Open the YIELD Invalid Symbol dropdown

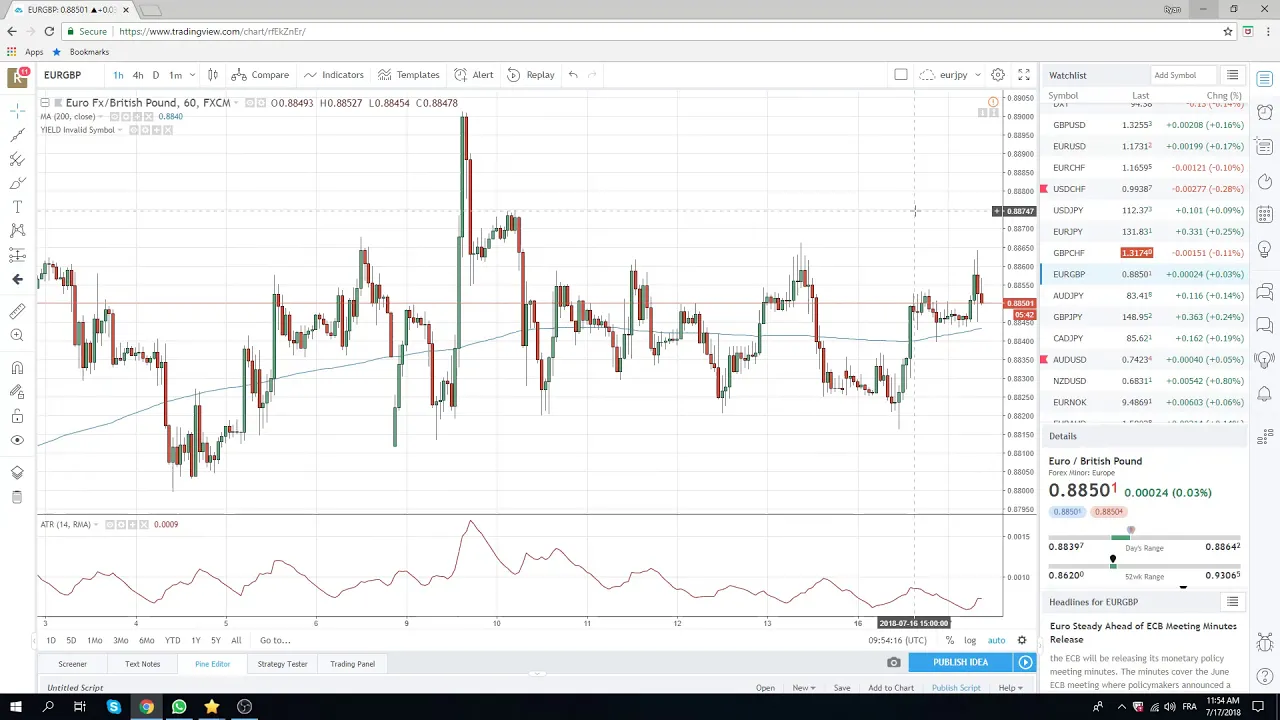pyautogui.click(x=121, y=130)
